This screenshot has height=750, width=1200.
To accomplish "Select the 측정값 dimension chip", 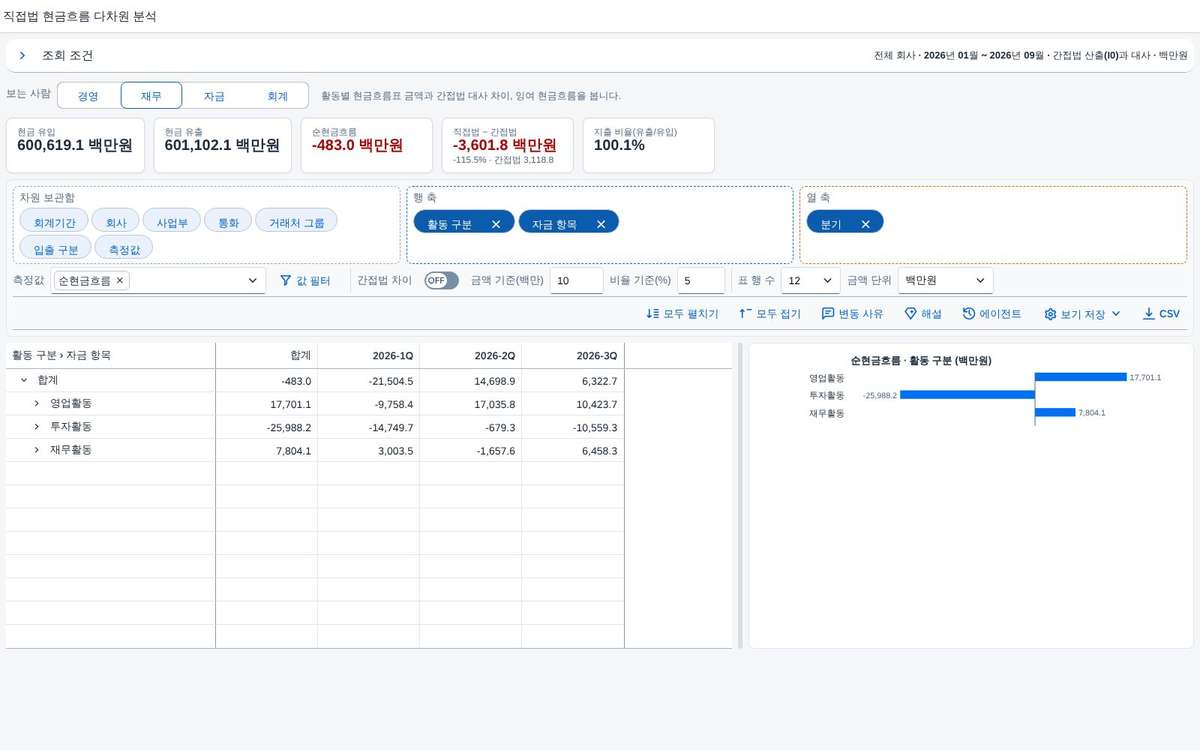I will tap(124, 248).
